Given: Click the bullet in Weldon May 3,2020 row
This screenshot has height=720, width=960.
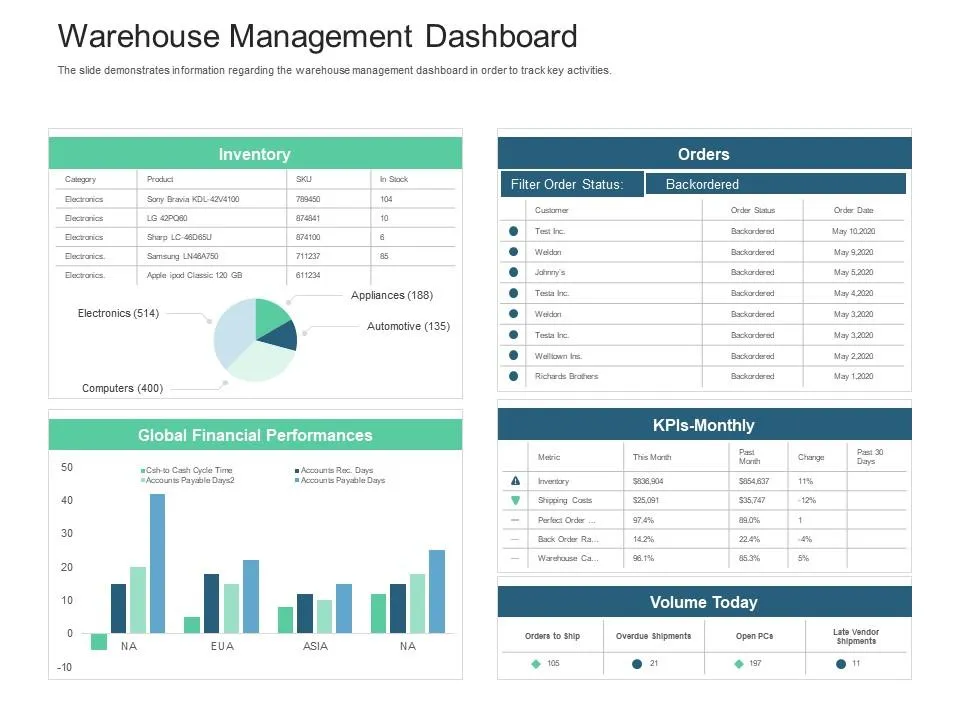Looking at the screenshot, I should [513, 313].
